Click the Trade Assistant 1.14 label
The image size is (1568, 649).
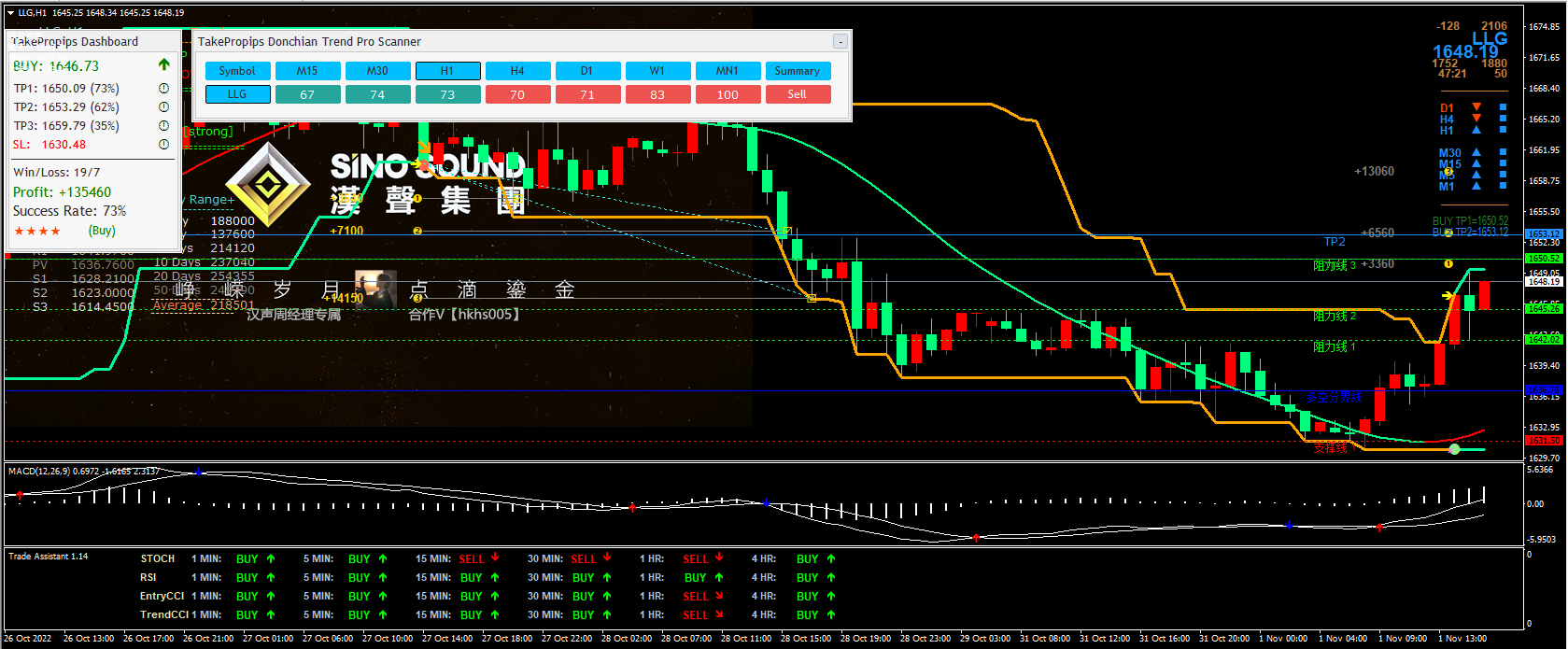pos(49,557)
